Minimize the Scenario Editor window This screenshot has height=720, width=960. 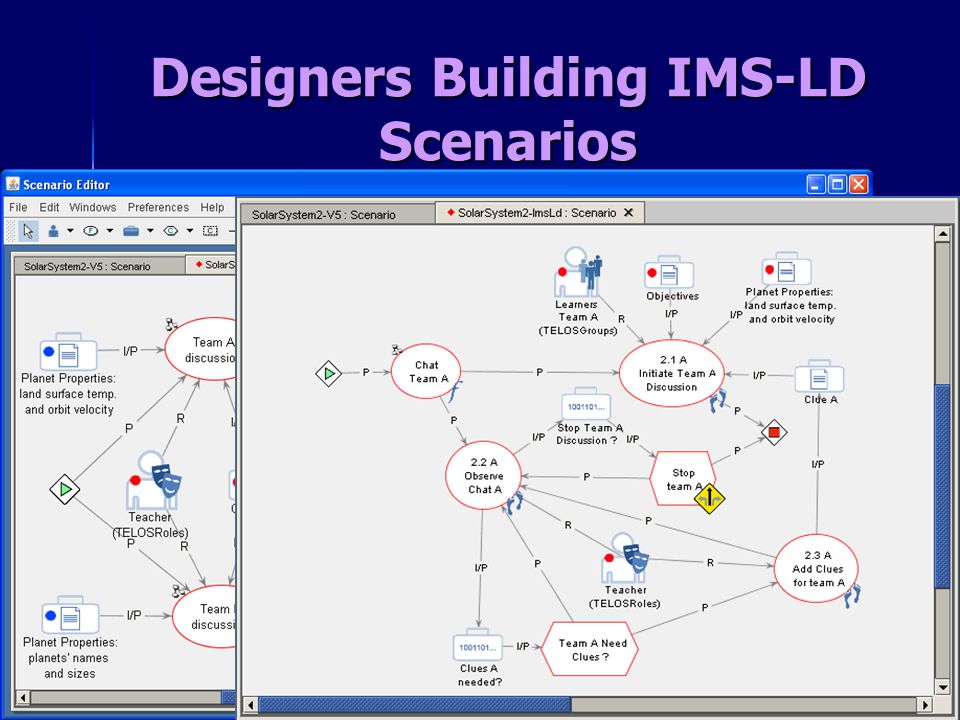point(816,184)
